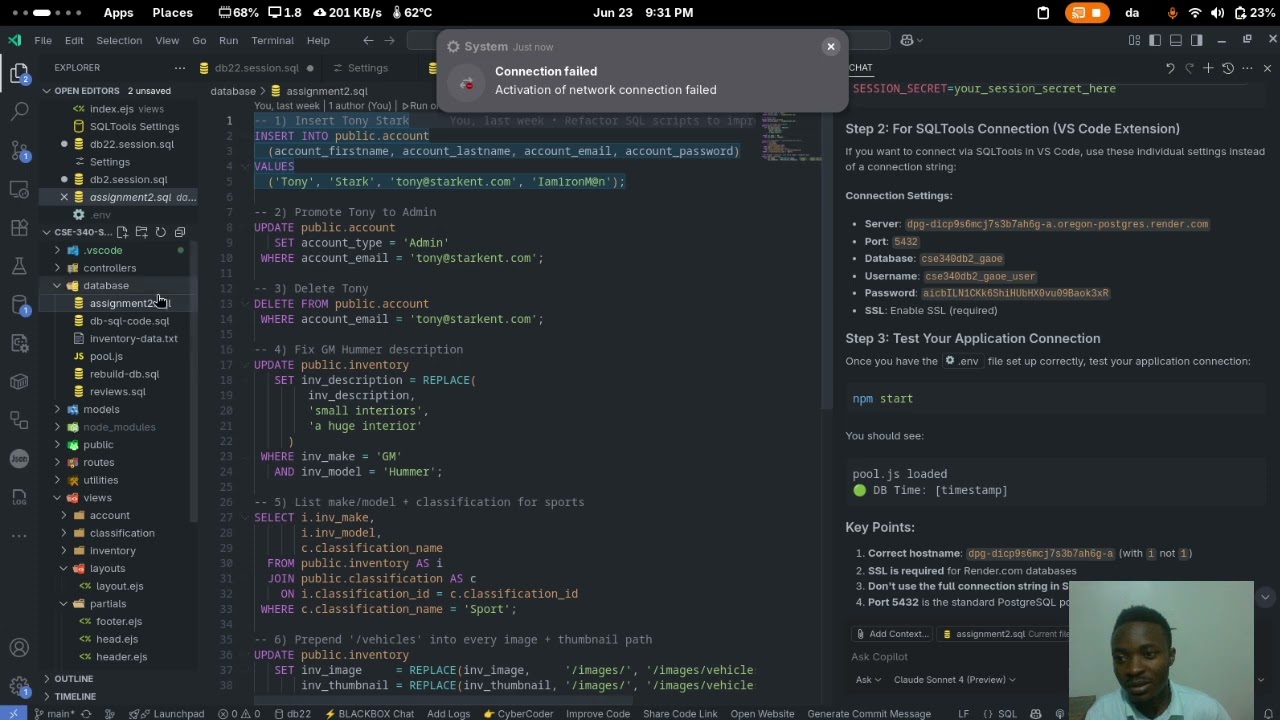
Task: Show chat history
Action: click(x=1228, y=68)
